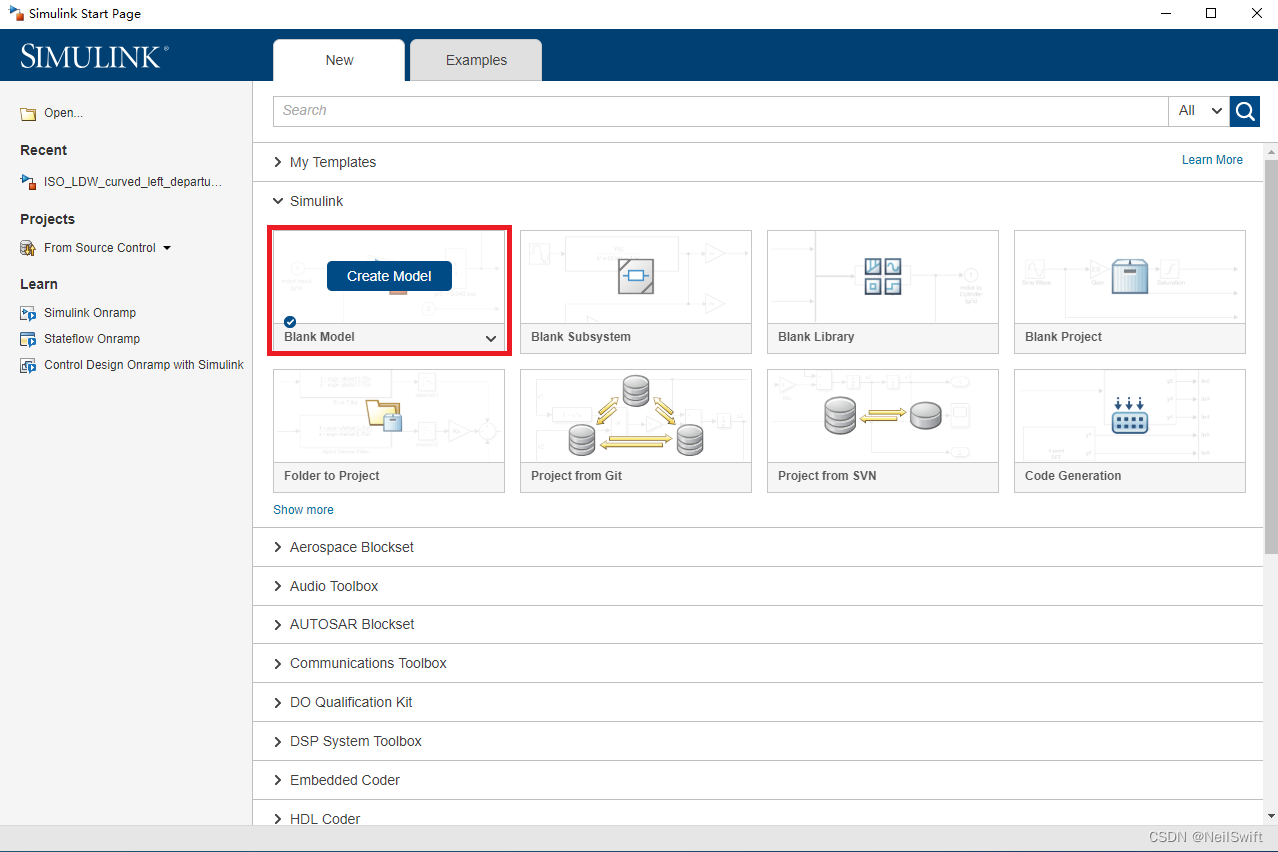Viewport: 1278px width, 852px height.
Task: Expand the My Templates section
Action: pos(278,162)
